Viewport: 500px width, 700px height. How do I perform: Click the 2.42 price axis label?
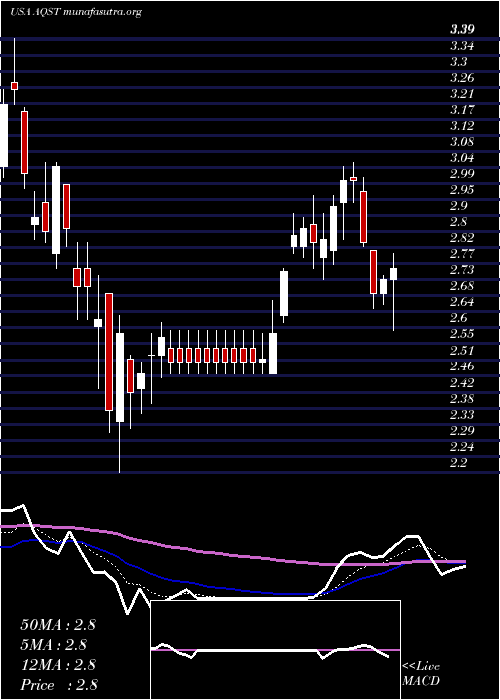(462, 383)
